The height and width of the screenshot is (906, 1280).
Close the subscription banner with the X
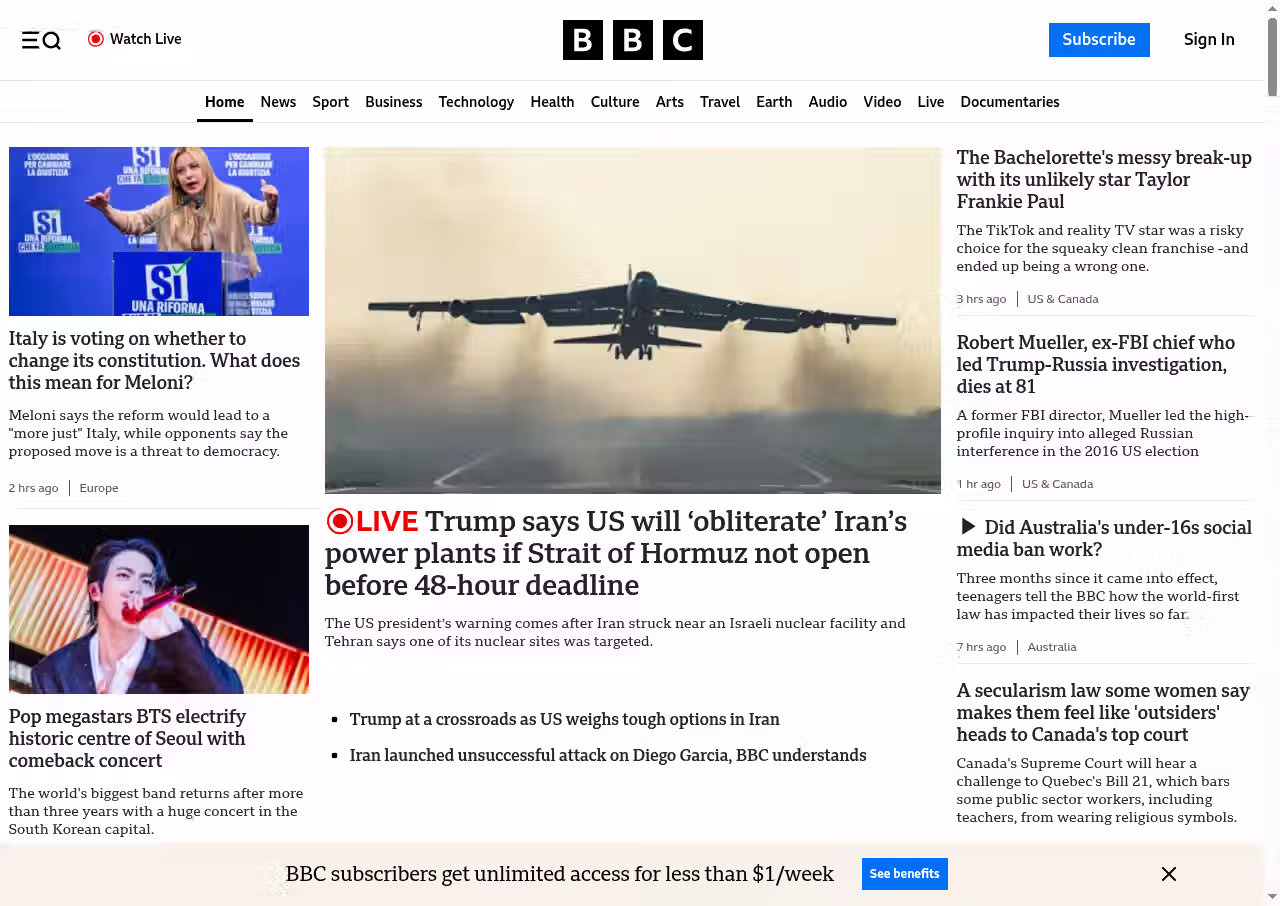point(1169,874)
